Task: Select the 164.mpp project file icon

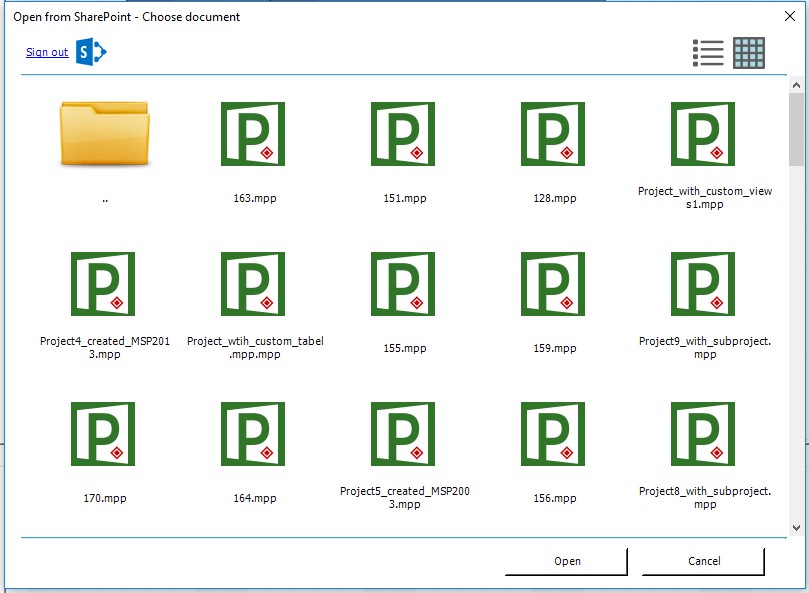Action: pos(253,434)
